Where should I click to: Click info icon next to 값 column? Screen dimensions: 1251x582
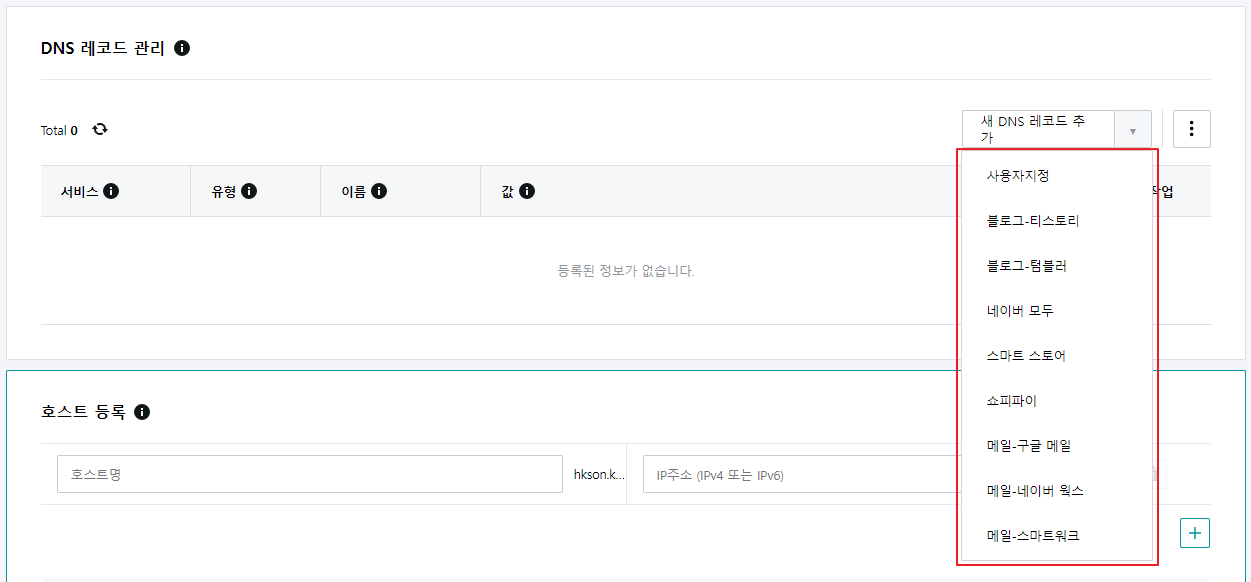[x=527, y=191]
